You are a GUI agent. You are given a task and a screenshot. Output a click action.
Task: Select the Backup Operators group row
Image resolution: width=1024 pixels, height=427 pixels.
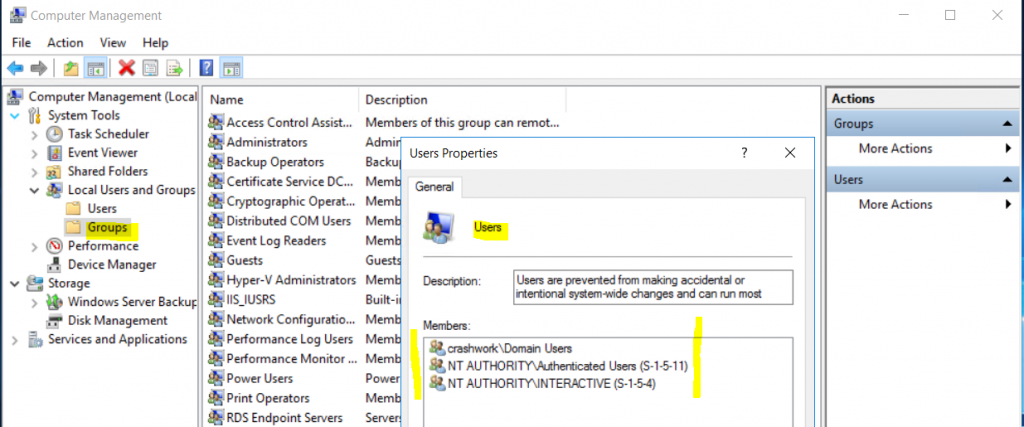pos(275,162)
